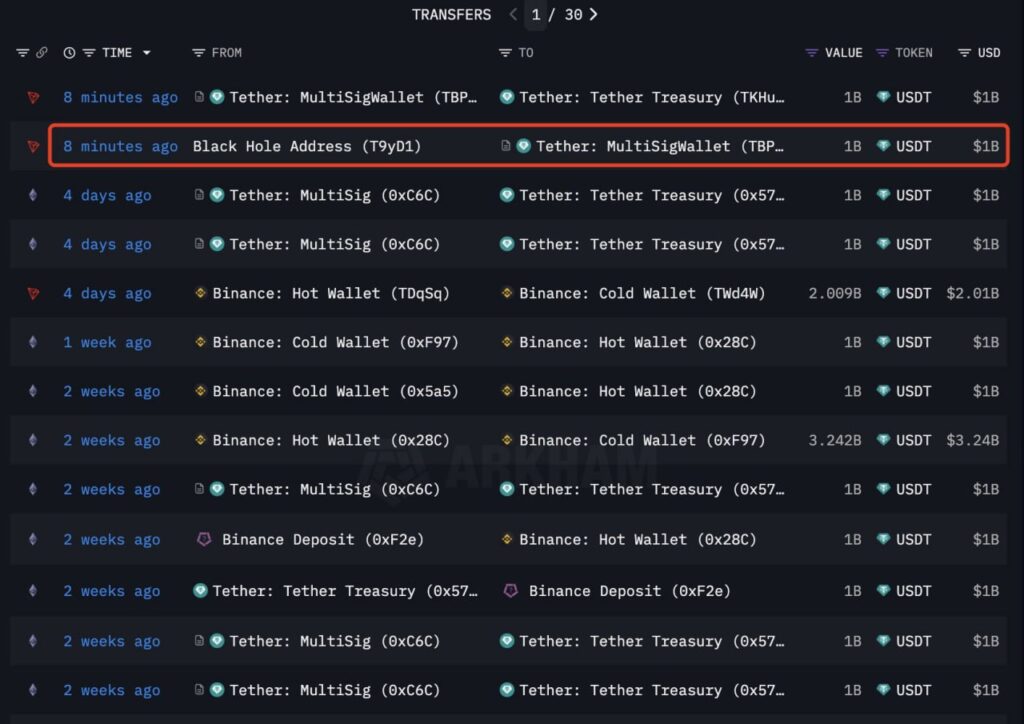This screenshot has width=1024, height=724.
Task: Open the link icon in the table header
Action: tap(40, 52)
